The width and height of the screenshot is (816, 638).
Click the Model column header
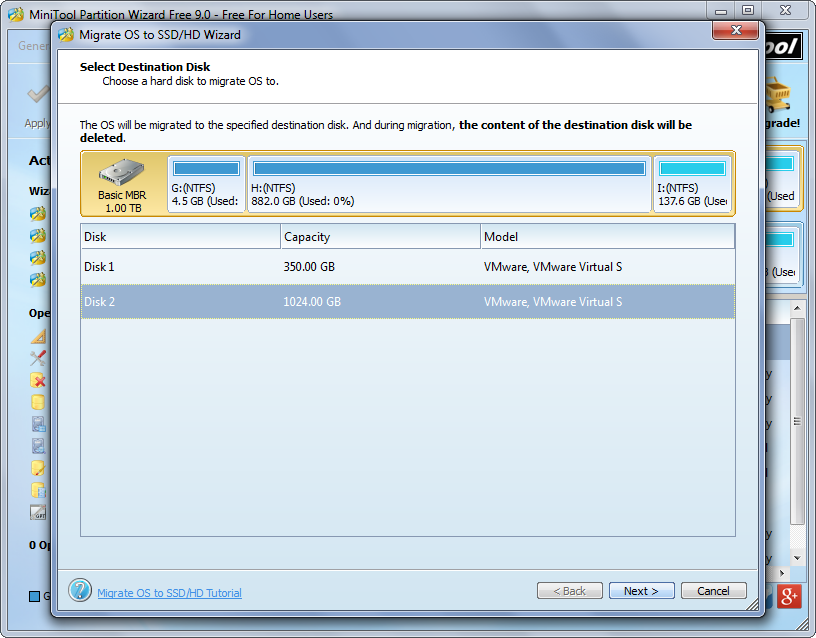[607, 236]
